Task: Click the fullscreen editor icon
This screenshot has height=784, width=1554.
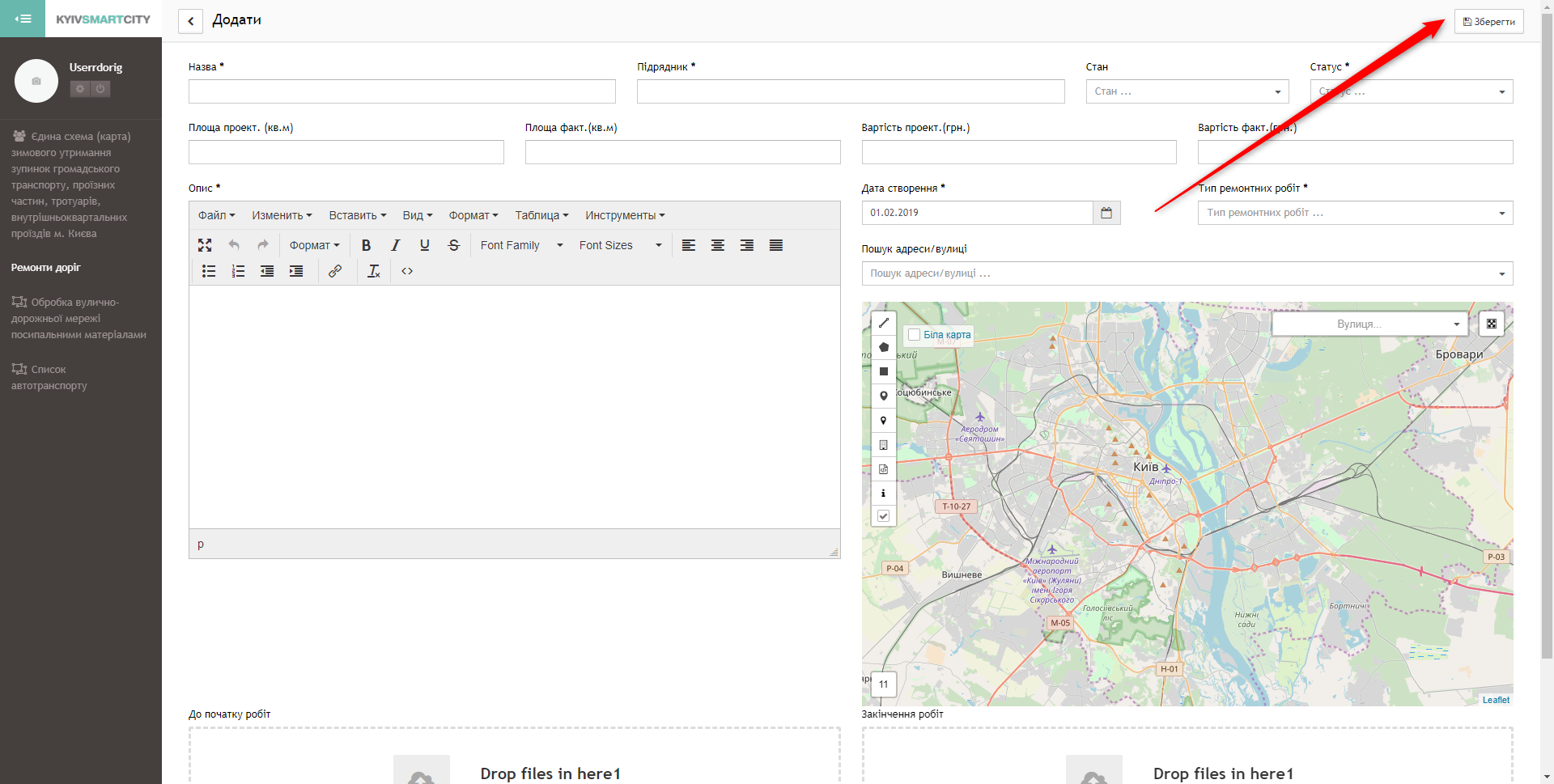Action: [x=205, y=245]
